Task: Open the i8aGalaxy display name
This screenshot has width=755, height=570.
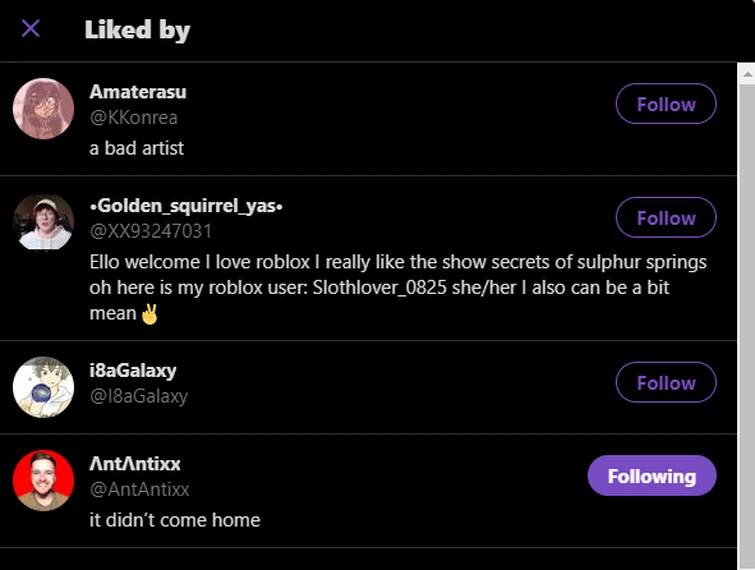Action: point(133,371)
